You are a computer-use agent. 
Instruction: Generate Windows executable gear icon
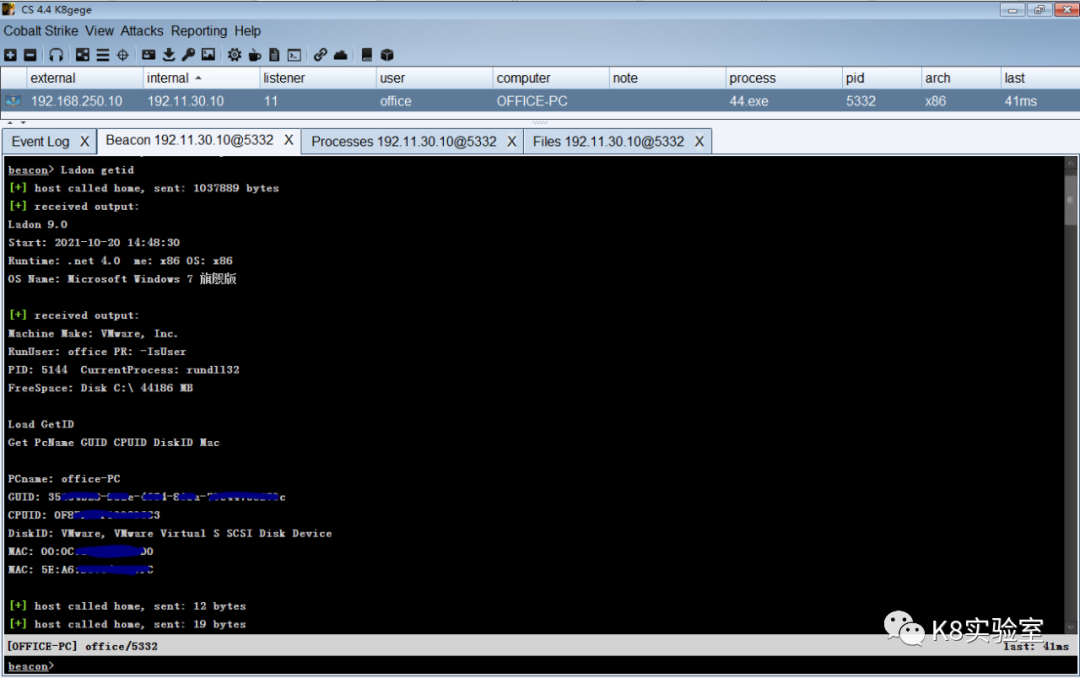point(234,55)
